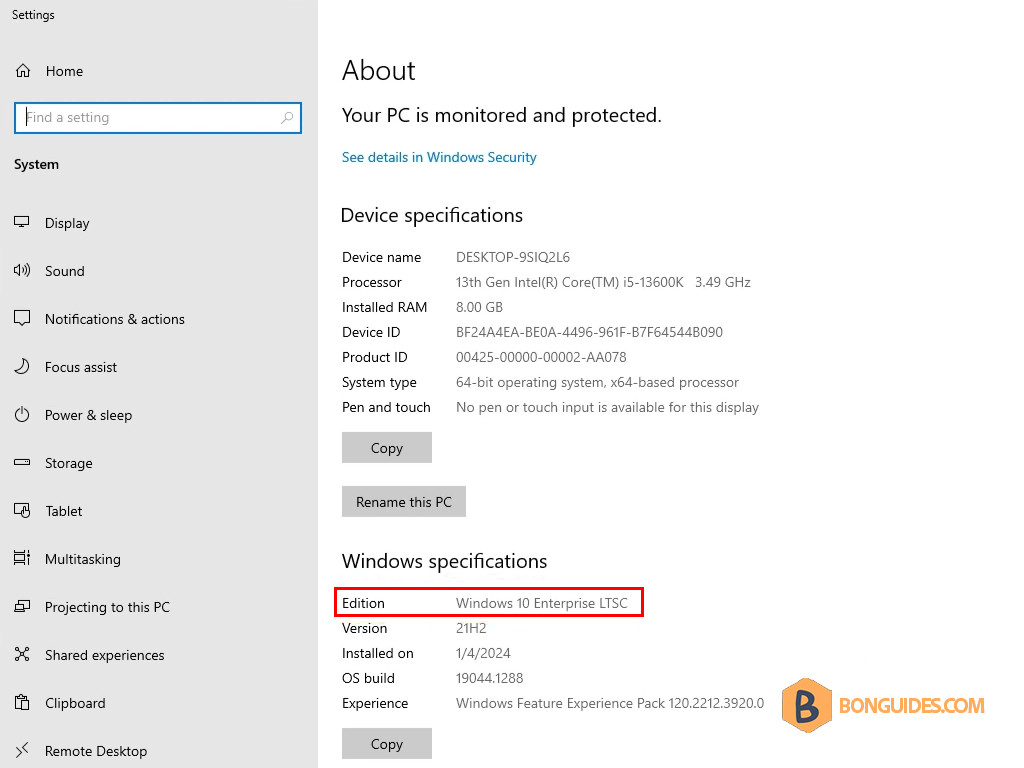
Task: Click the Device specifications heading
Action: (x=432, y=216)
